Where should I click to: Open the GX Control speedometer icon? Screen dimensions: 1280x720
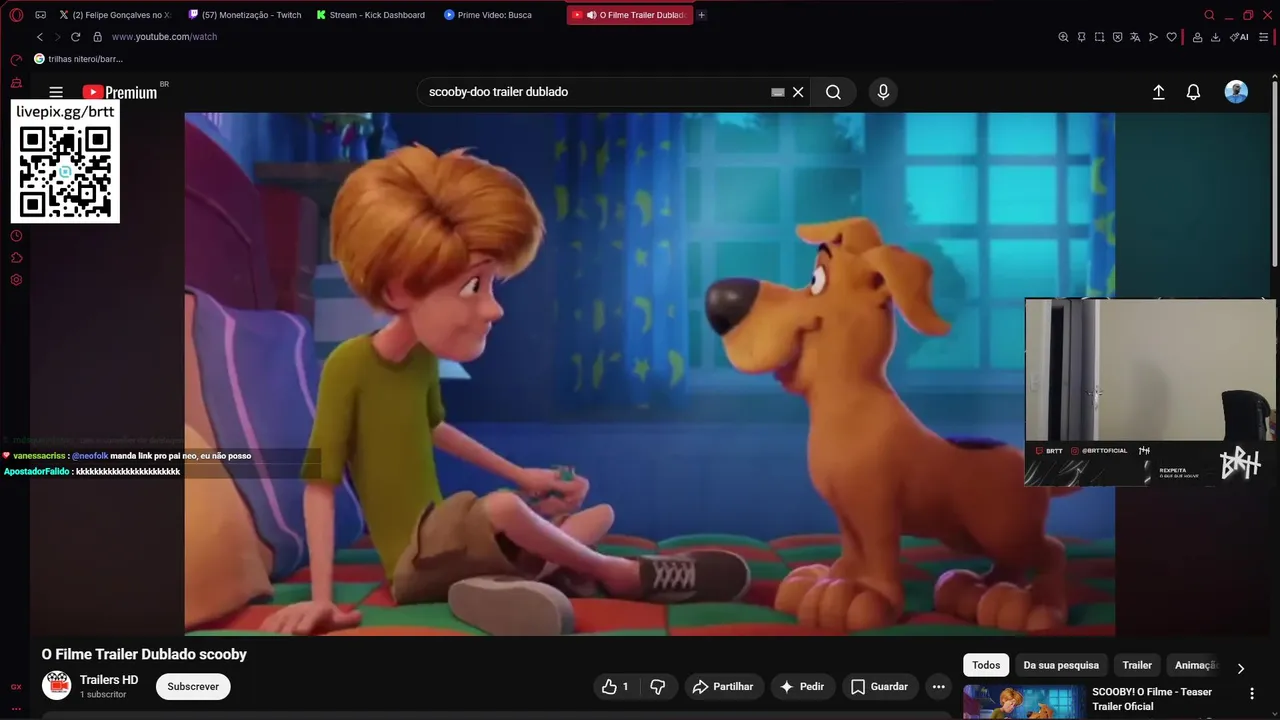16,60
